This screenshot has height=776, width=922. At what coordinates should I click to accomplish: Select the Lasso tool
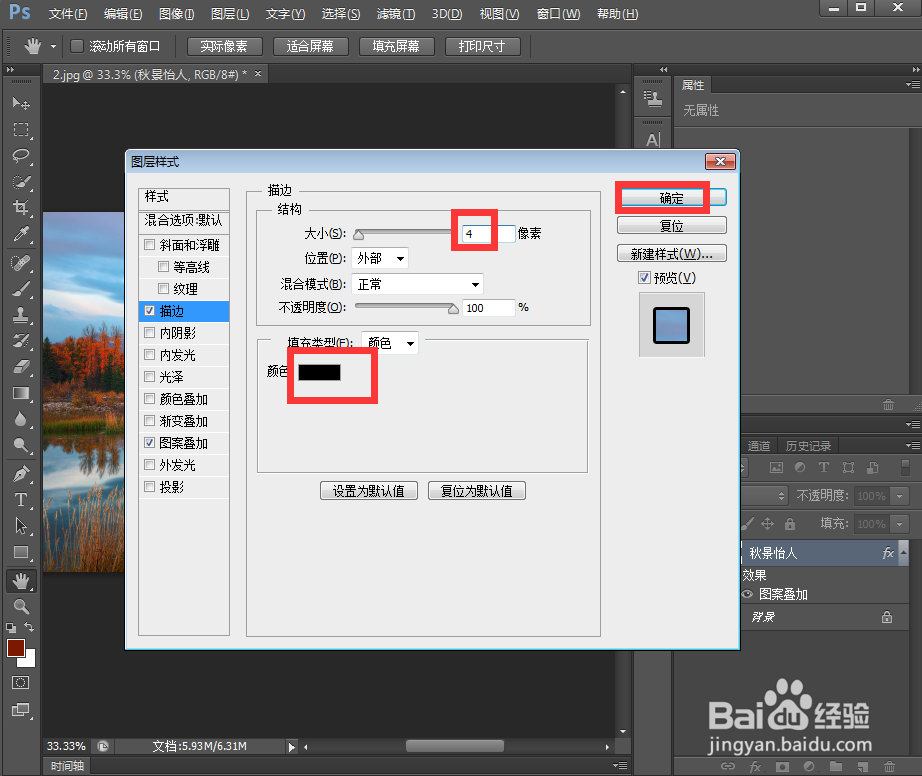(21, 156)
